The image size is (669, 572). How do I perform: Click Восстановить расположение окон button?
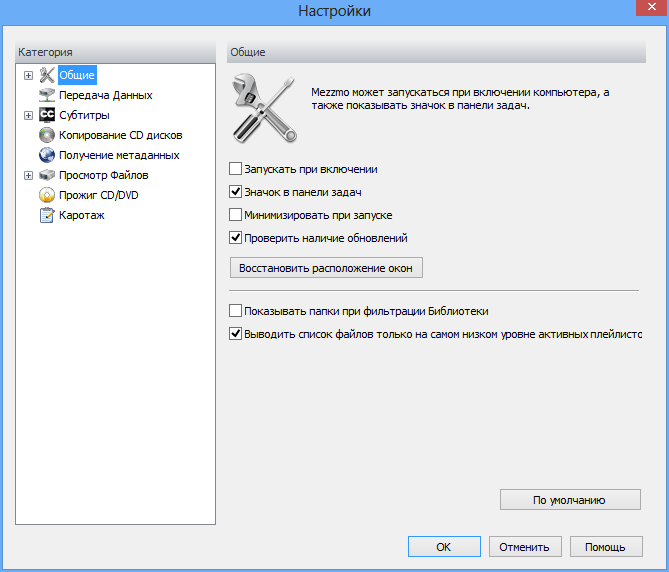tap(326, 268)
